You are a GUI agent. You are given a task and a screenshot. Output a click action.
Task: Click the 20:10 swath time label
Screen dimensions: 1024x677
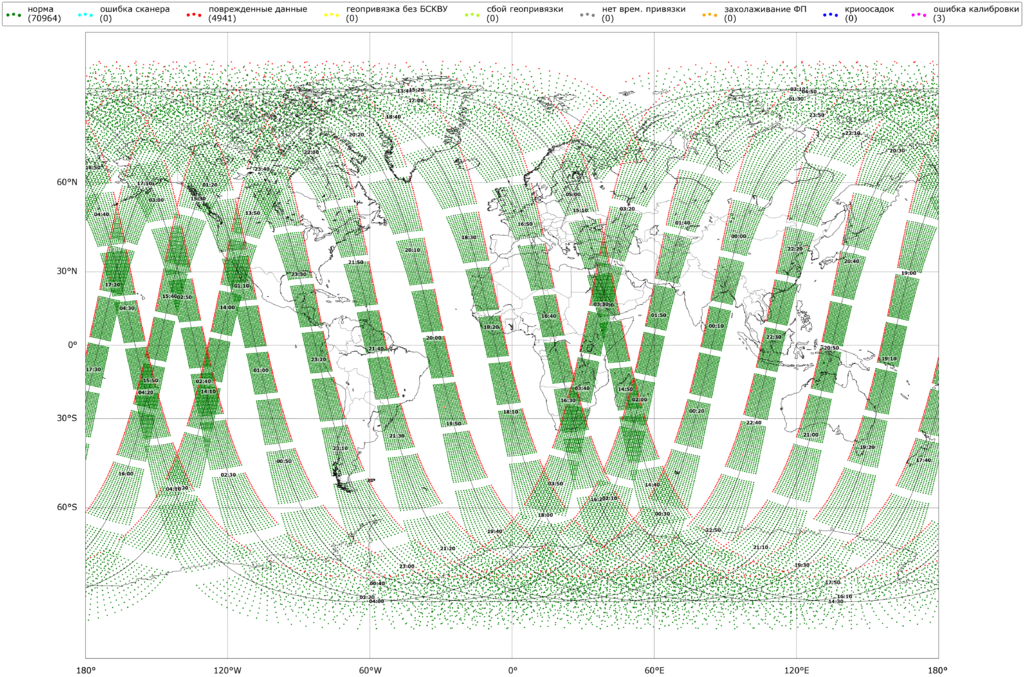click(413, 250)
